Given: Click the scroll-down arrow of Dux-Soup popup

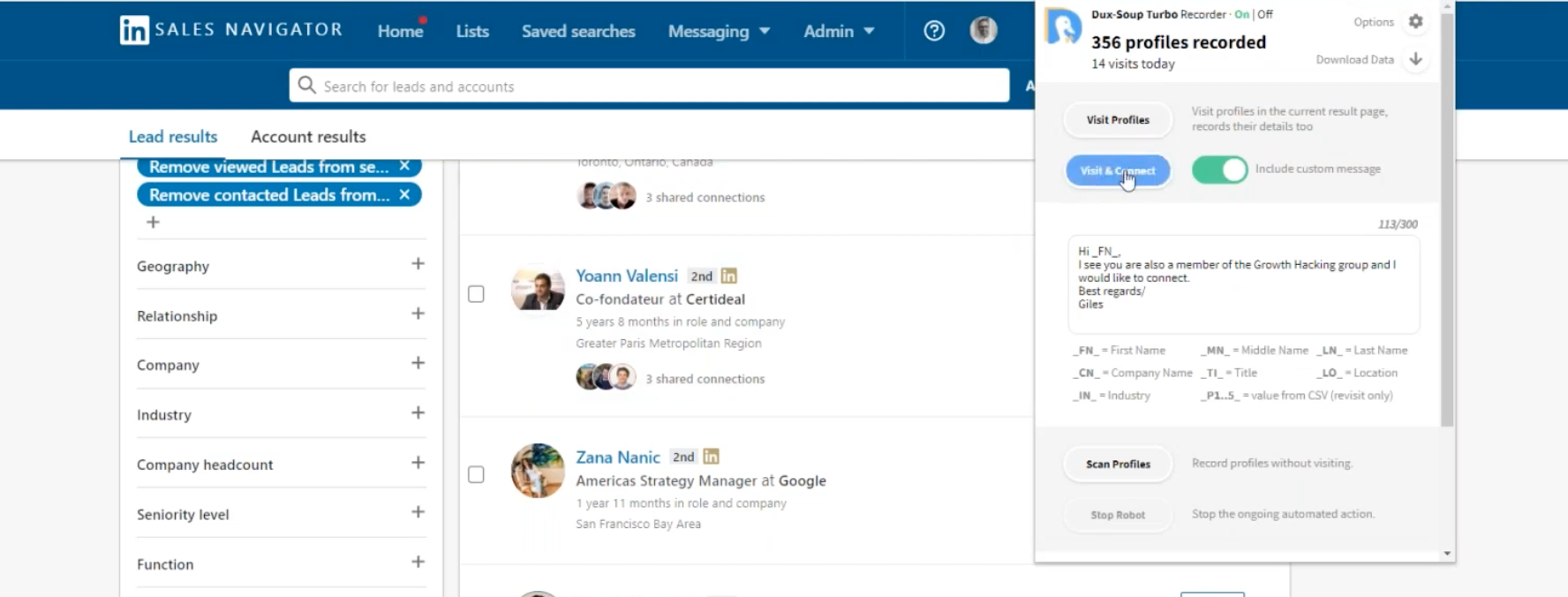Looking at the screenshot, I should click(x=1446, y=553).
